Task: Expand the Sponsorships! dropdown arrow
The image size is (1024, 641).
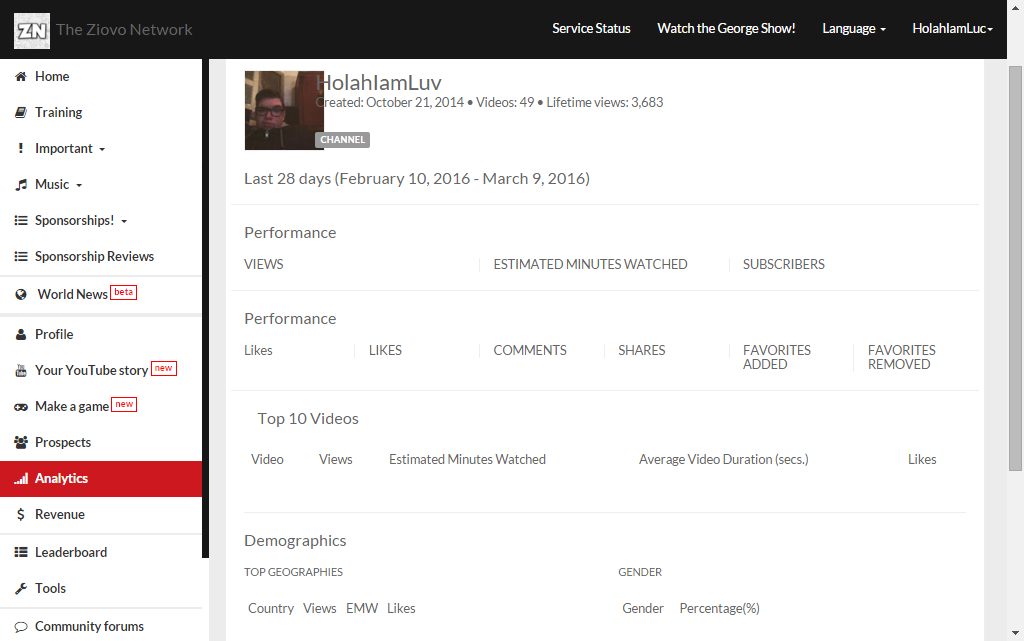Action: pyautogui.click(x=124, y=221)
